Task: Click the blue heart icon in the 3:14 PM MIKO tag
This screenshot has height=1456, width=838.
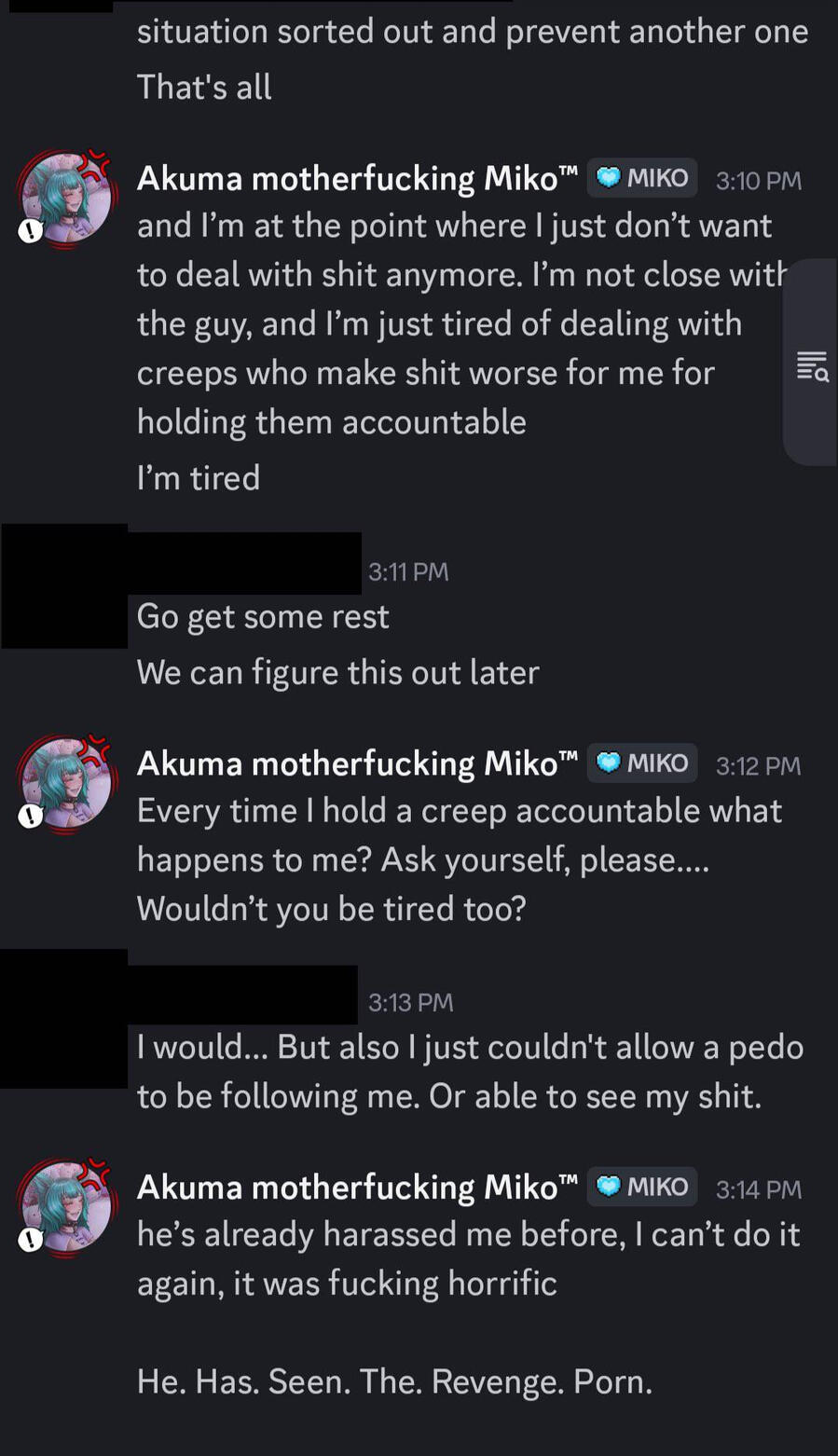Action: pos(609,1187)
